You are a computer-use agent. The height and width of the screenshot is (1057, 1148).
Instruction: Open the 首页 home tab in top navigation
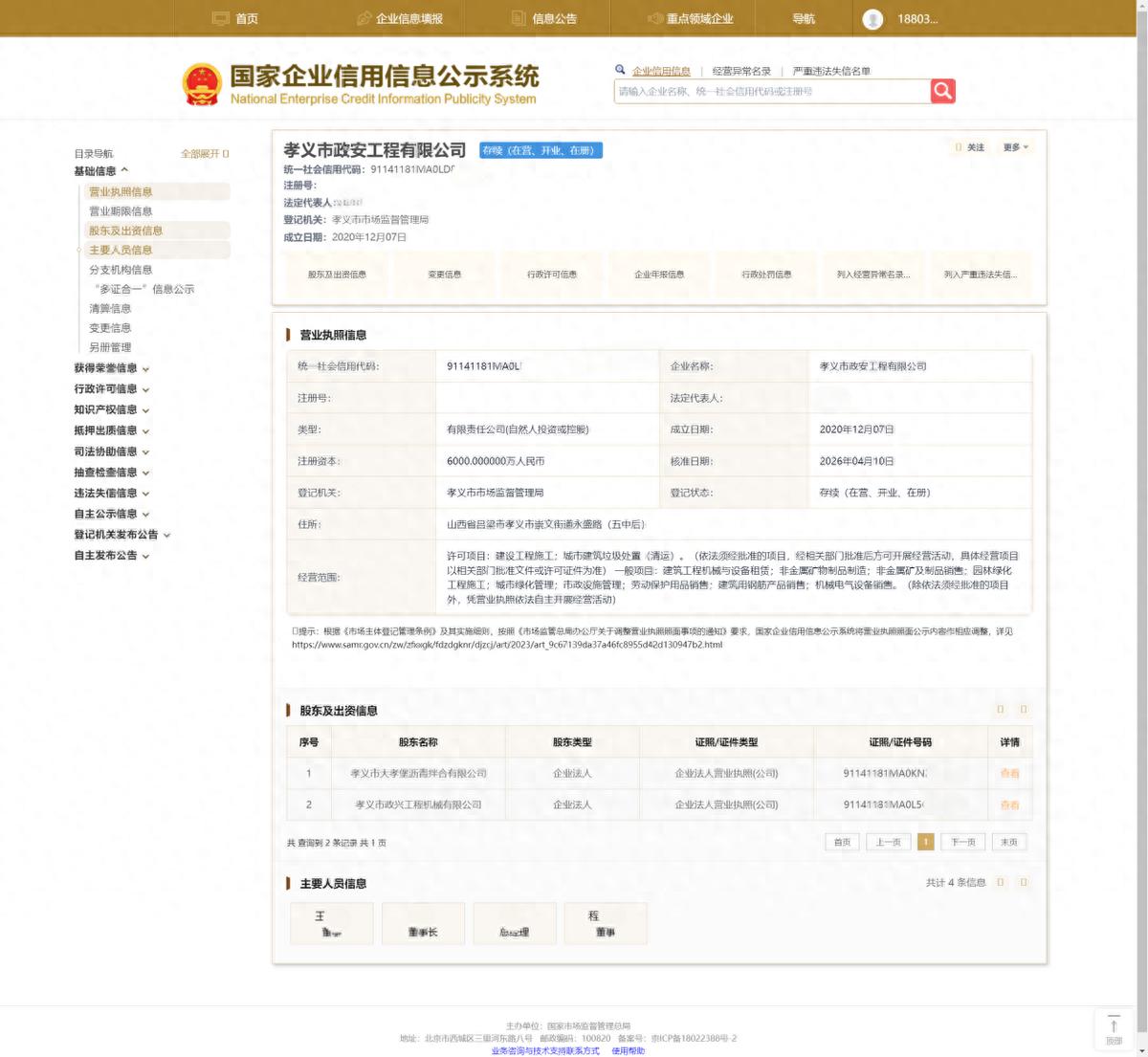pyautogui.click(x=235, y=18)
